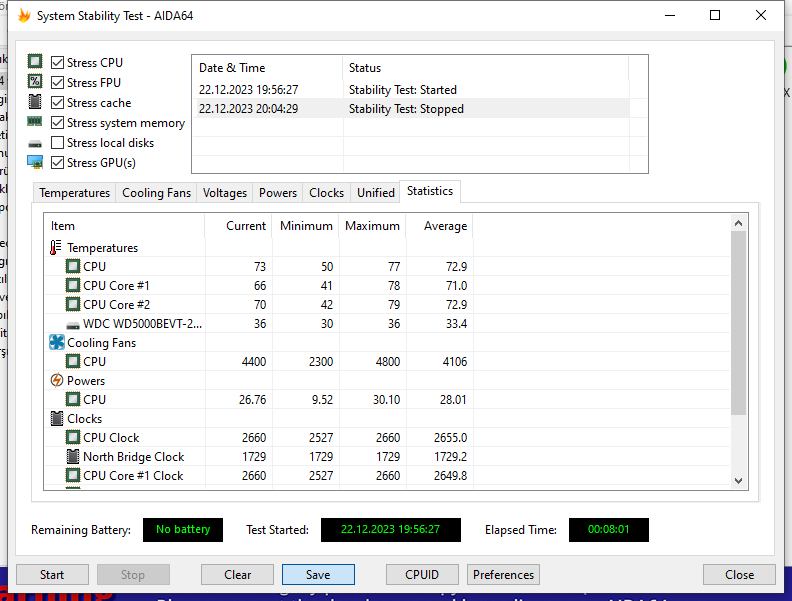Click the Stress local disks drive icon
This screenshot has width=792, height=601.
[x=35, y=144]
